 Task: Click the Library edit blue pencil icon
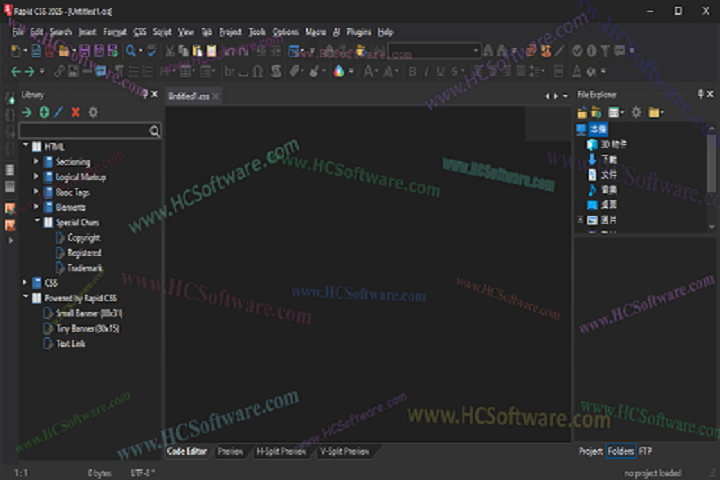[x=58, y=112]
